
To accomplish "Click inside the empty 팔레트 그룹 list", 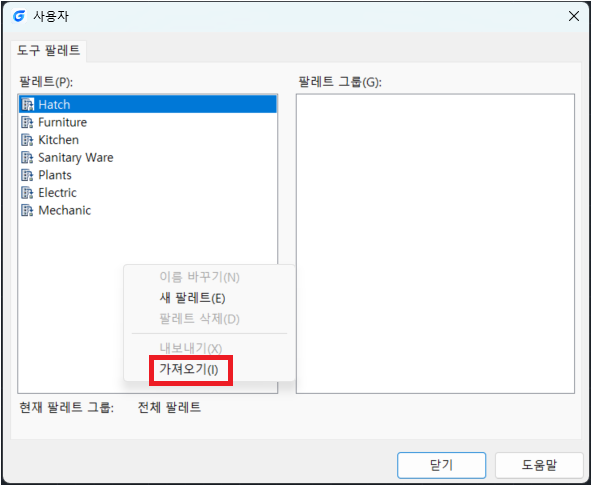I will pos(435,244).
